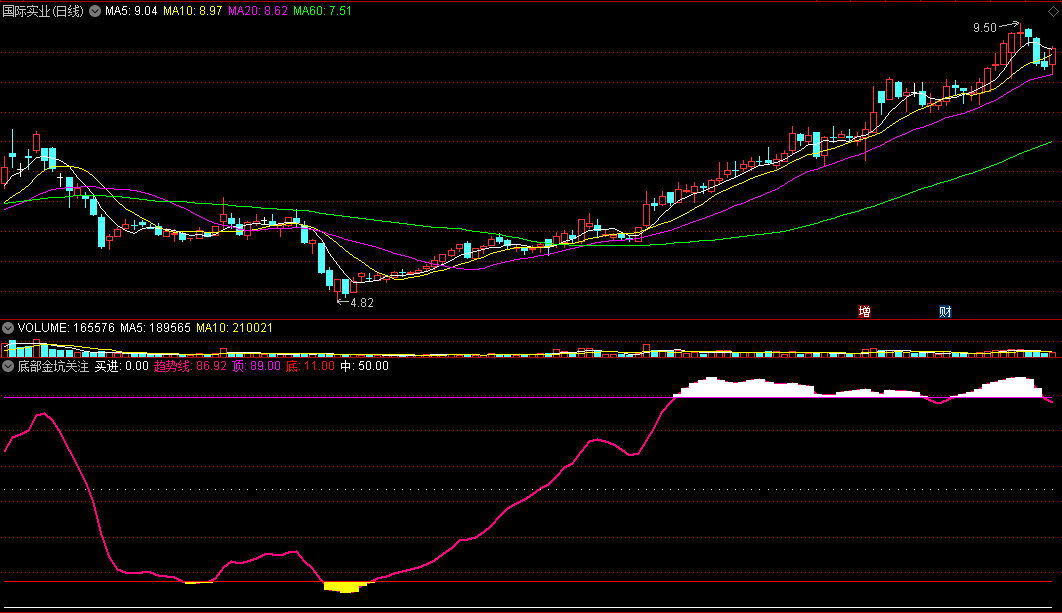This screenshot has height=613, width=1062.
Task: Click the VOLUME: 165576 label
Action: pos(66,328)
